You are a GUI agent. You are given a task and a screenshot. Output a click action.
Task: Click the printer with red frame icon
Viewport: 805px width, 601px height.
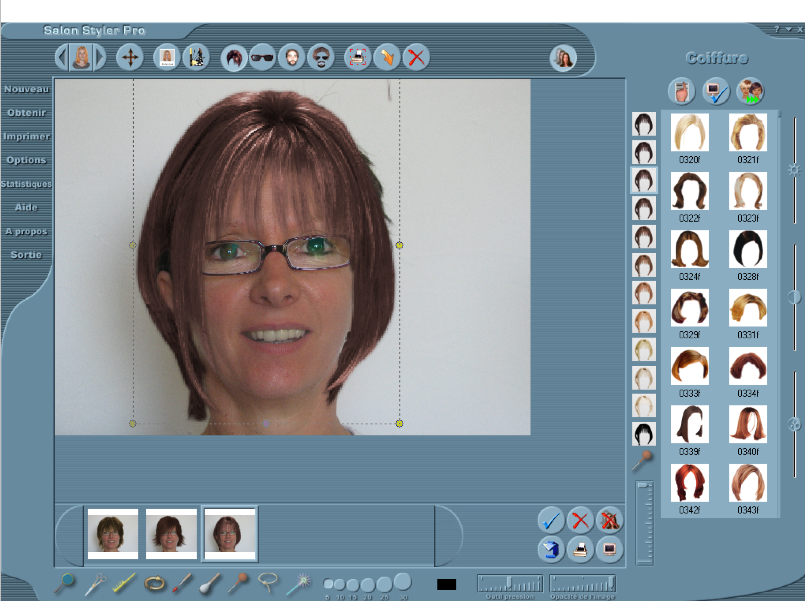click(358, 57)
